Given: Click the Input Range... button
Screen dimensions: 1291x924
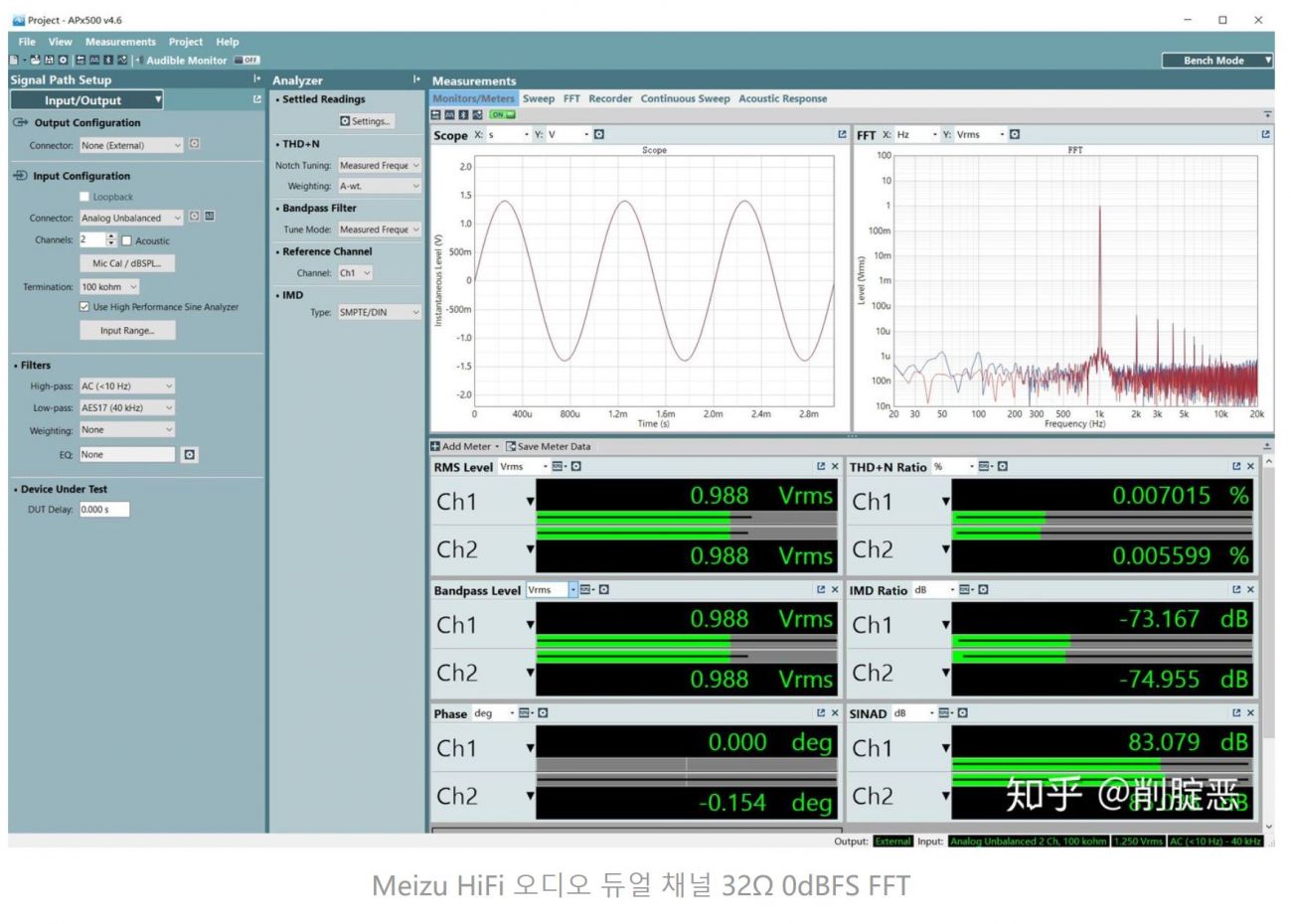Looking at the screenshot, I should tap(127, 330).
